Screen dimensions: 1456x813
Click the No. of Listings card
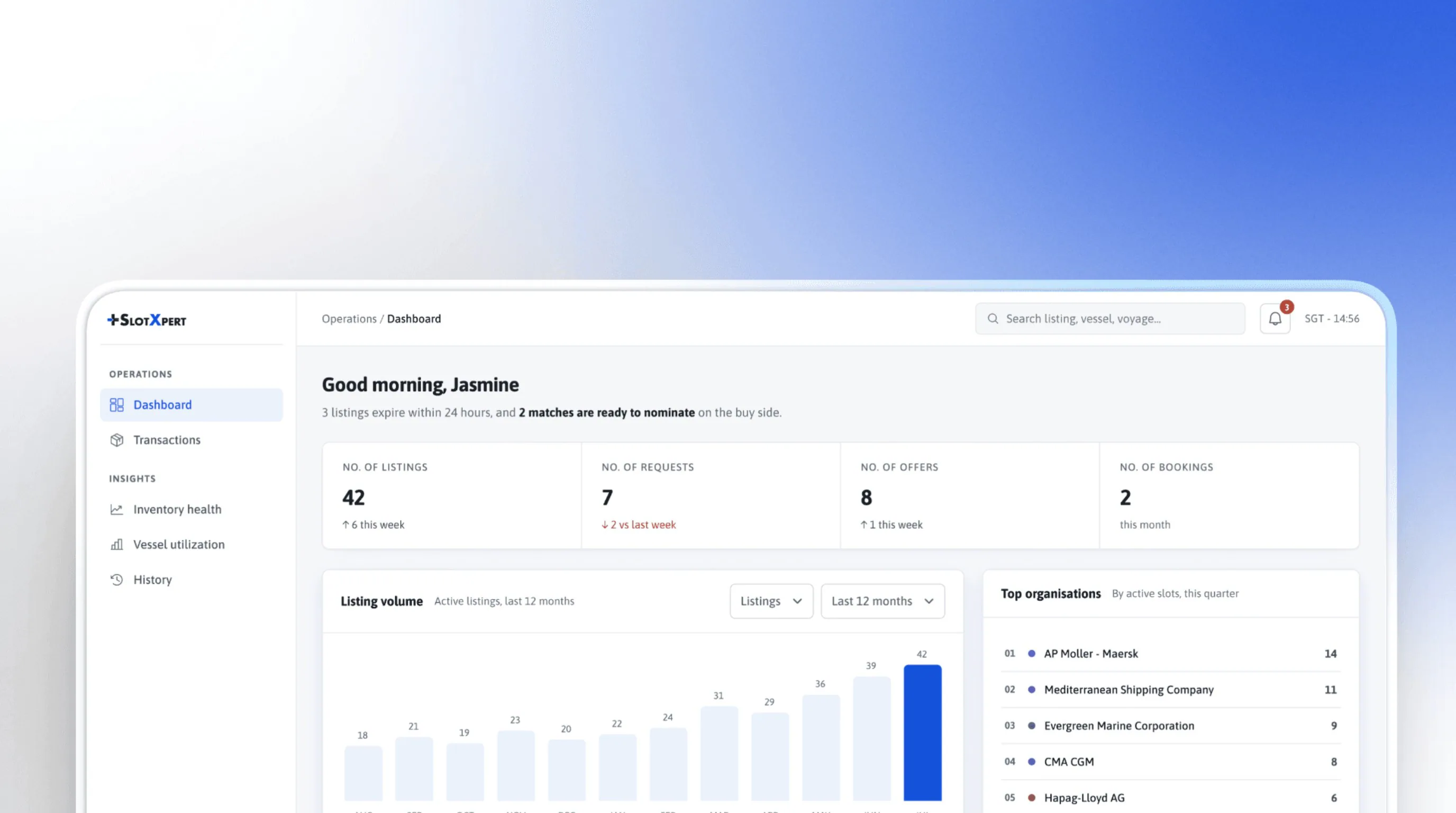pyautogui.click(x=452, y=496)
